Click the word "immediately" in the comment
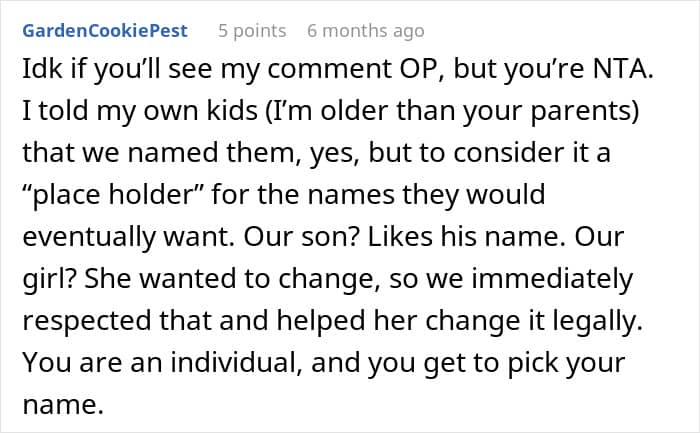Image resolution: width=700 pixels, height=433 pixels. [x=552, y=279]
